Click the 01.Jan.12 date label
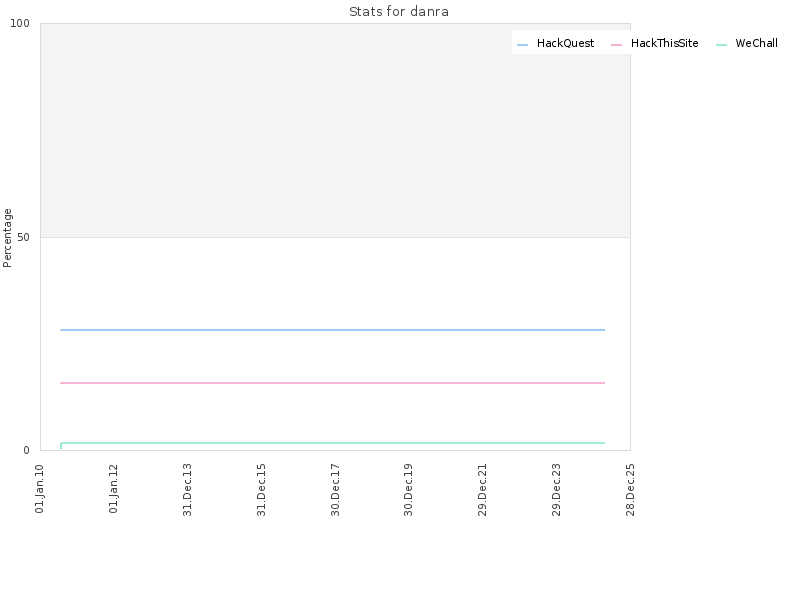Screen dimensions: 800x600 pyautogui.click(x=114, y=489)
